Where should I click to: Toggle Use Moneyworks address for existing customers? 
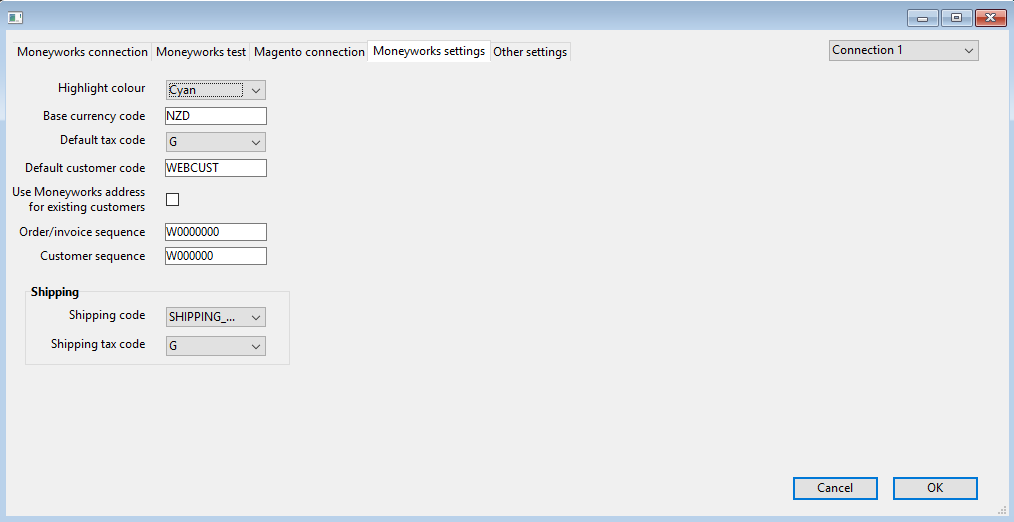click(x=173, y=199)
